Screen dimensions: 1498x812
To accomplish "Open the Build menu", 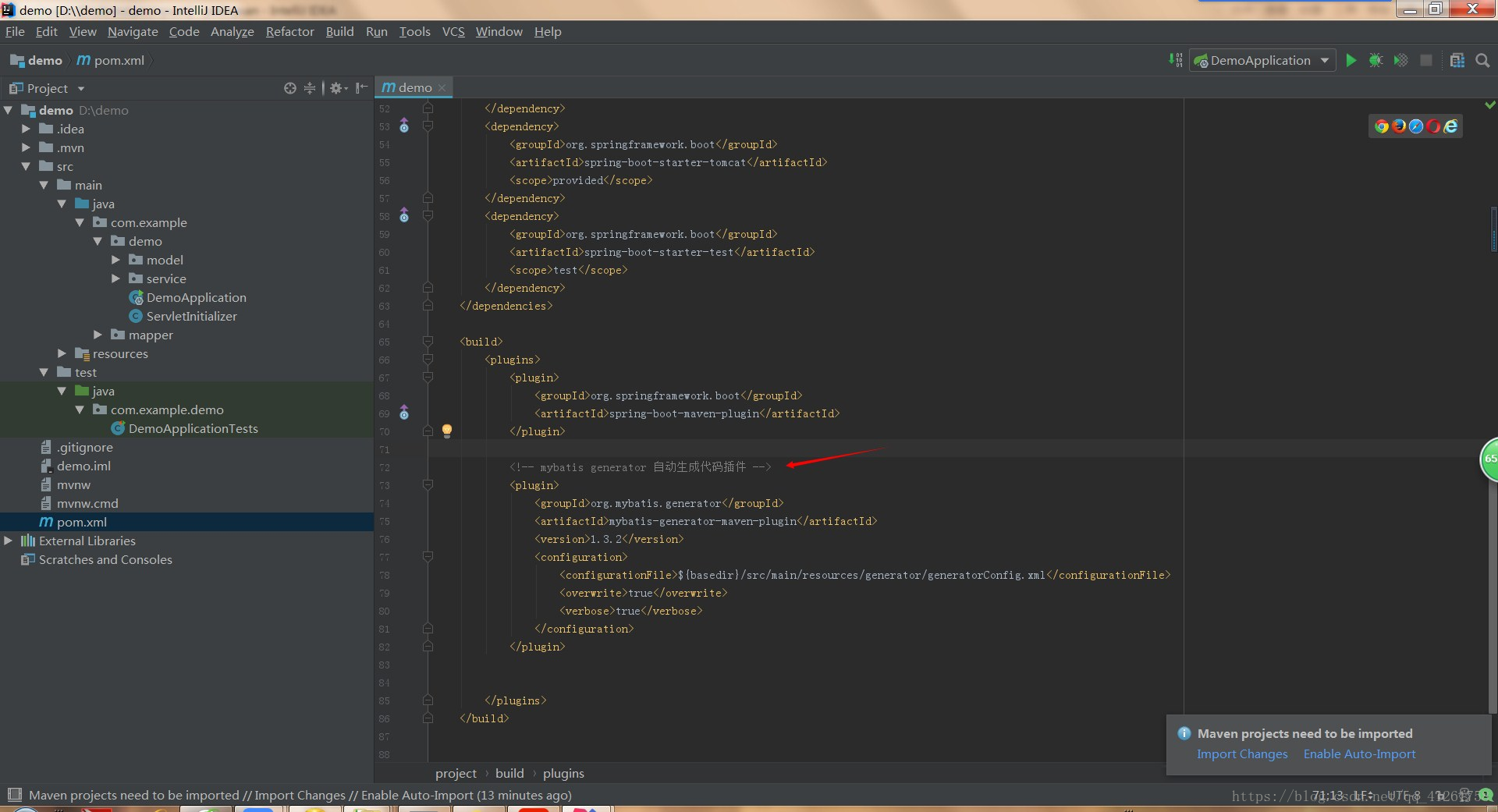I will tap(339, 31).
